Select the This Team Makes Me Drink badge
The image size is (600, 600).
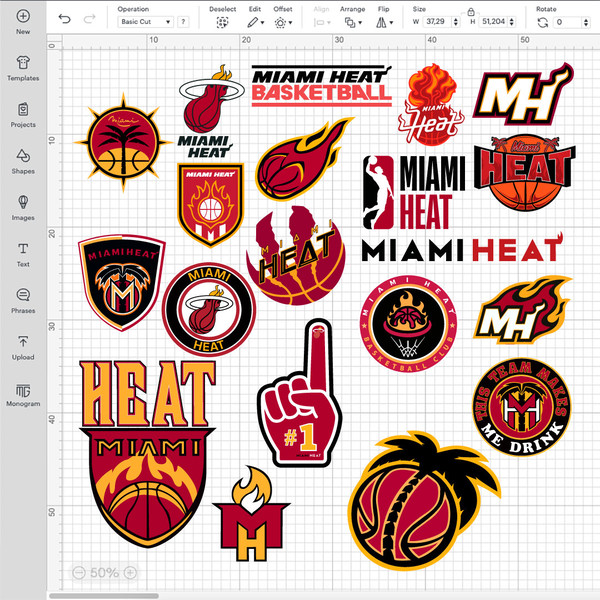pos(522,407)
